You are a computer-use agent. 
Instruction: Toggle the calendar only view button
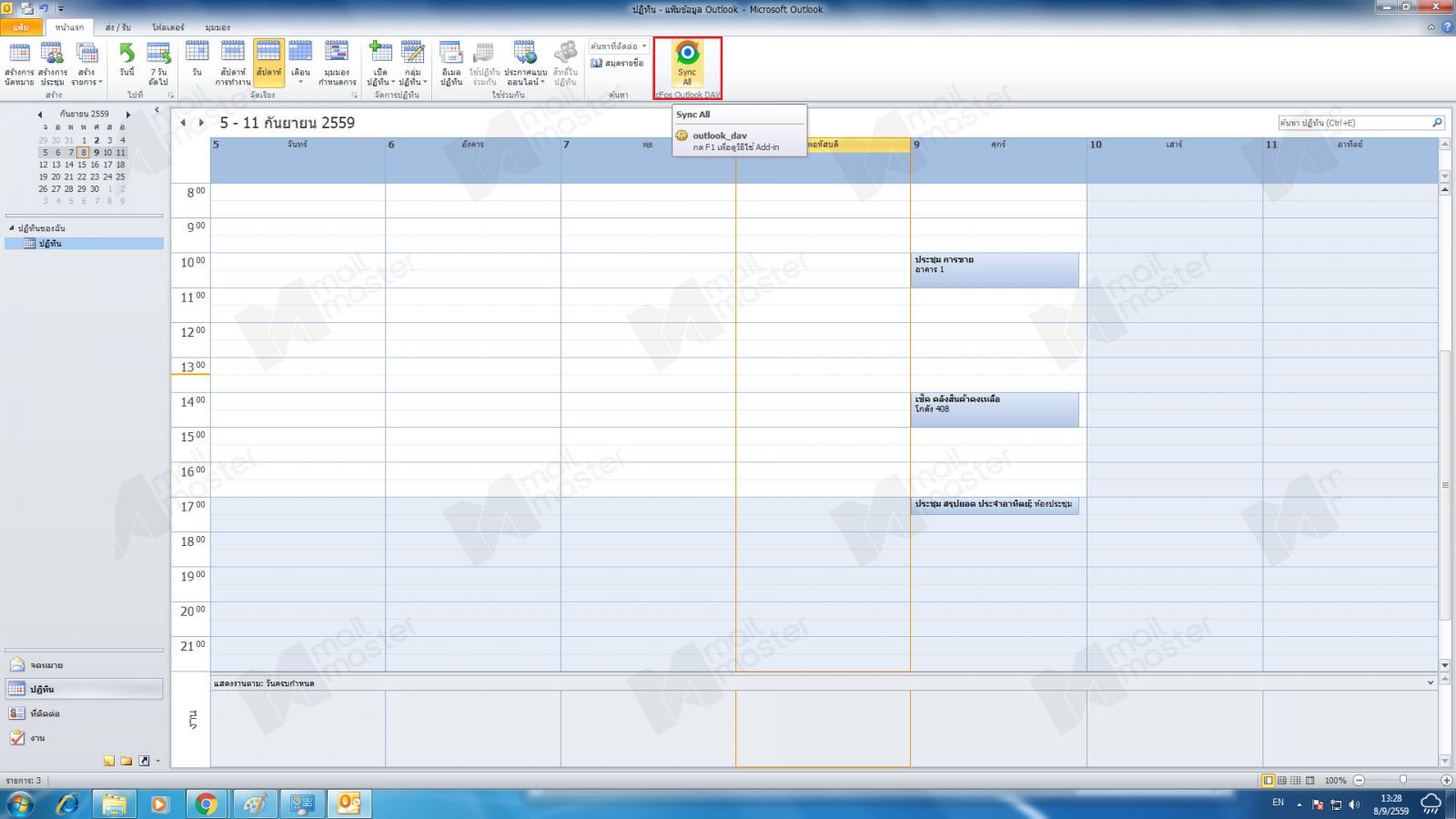[x=1296, y=781]
